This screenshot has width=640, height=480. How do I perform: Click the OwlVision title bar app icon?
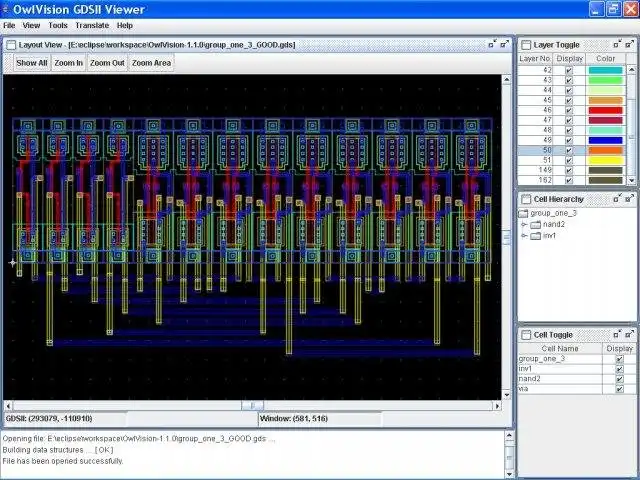(x=5, y=9)
